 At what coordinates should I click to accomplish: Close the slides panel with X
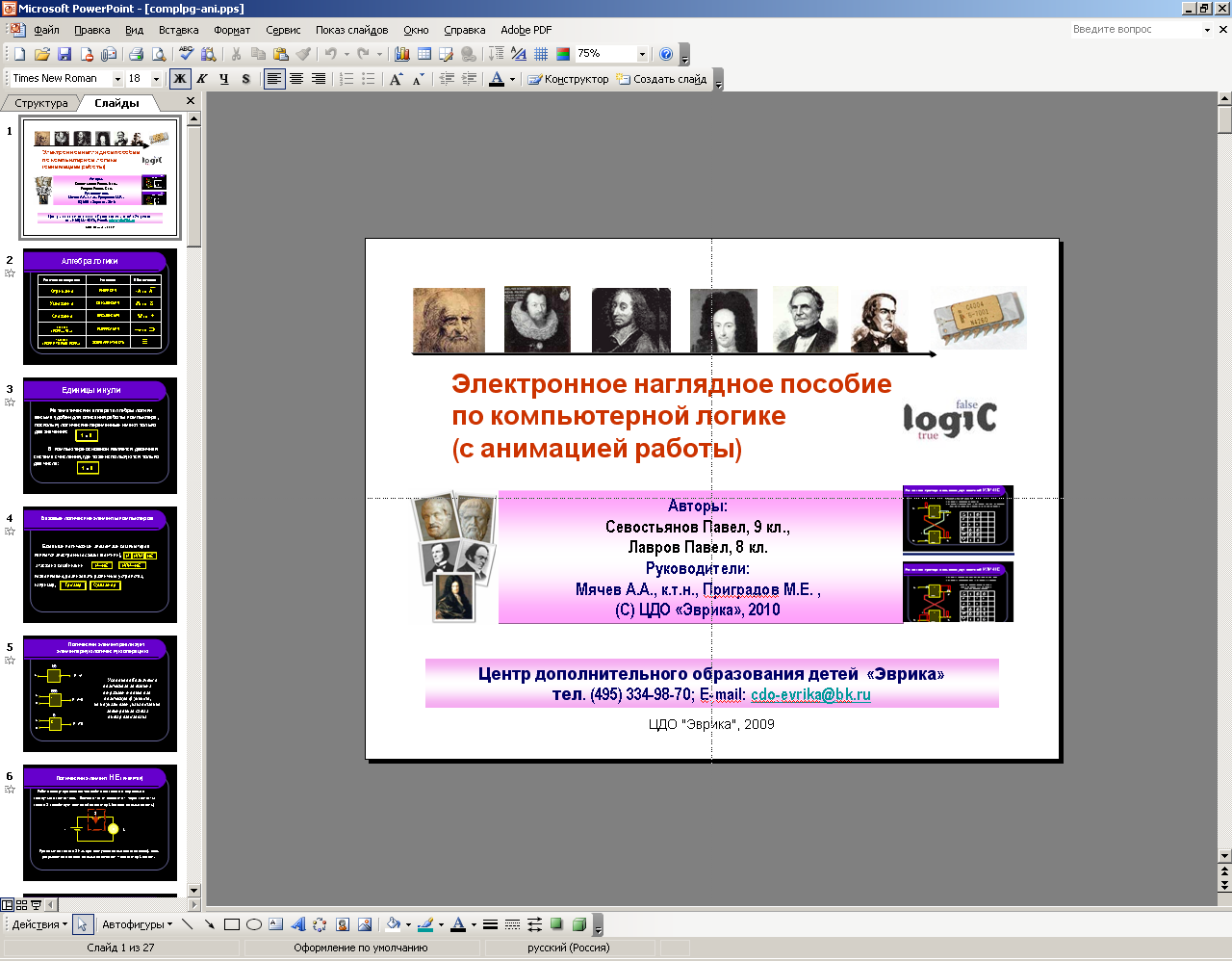pyautogui.click(x=191, y=101)
